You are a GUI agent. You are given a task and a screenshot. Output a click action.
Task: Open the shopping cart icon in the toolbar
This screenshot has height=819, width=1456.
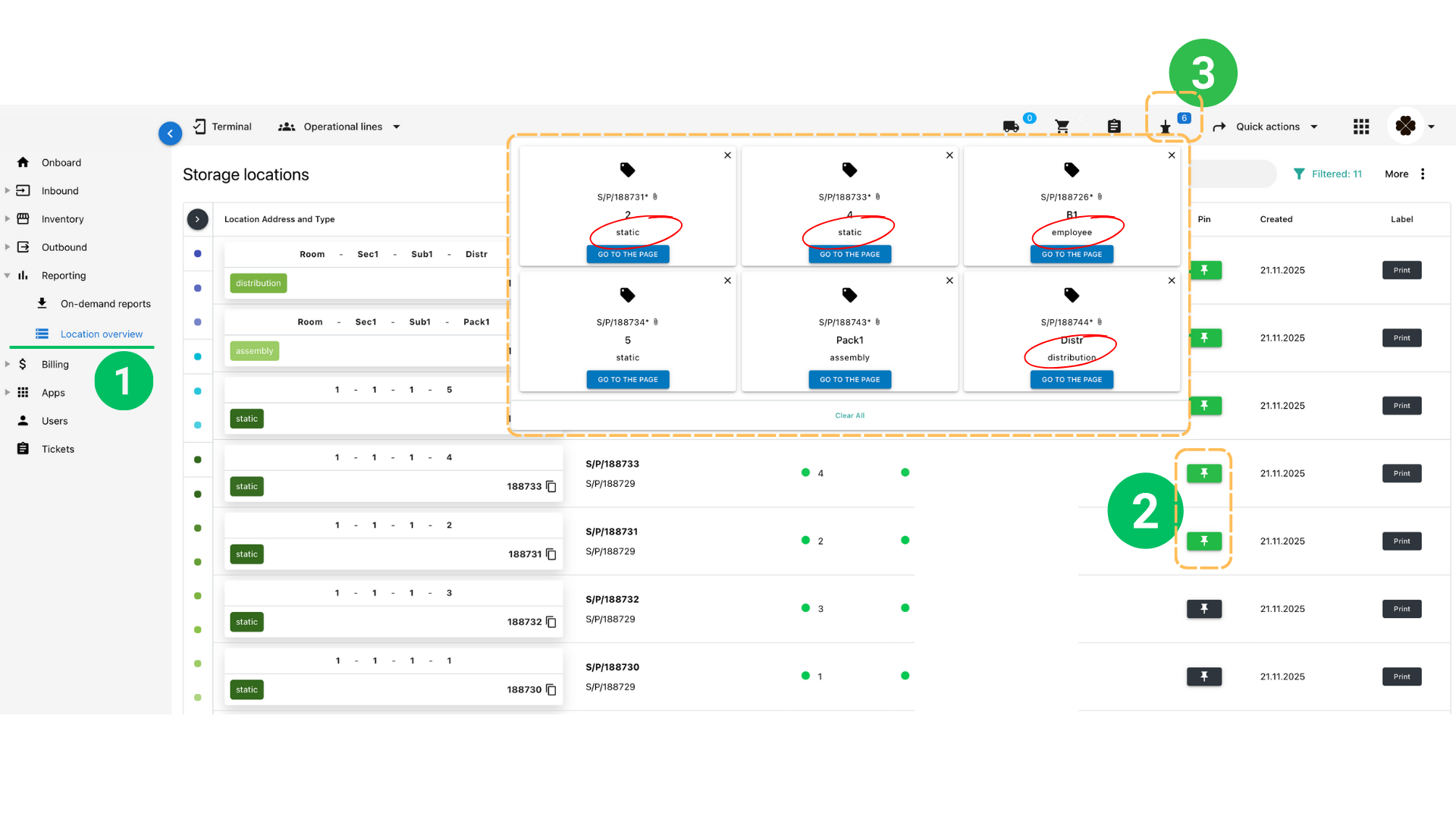coord(1062,127)
